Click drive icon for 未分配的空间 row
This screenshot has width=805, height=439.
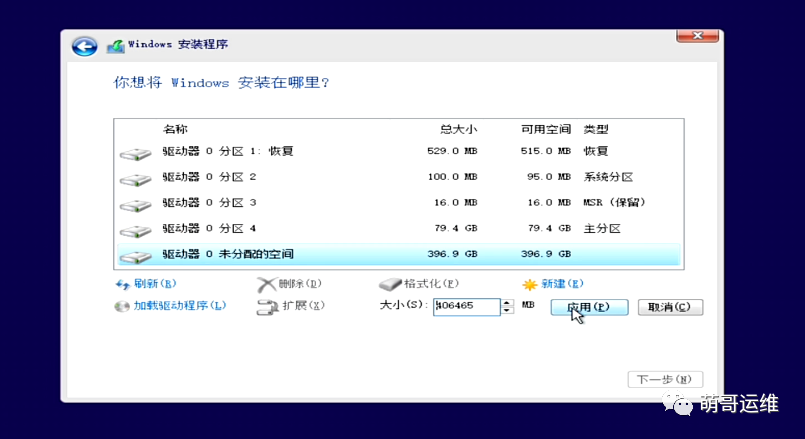[136, 256]
